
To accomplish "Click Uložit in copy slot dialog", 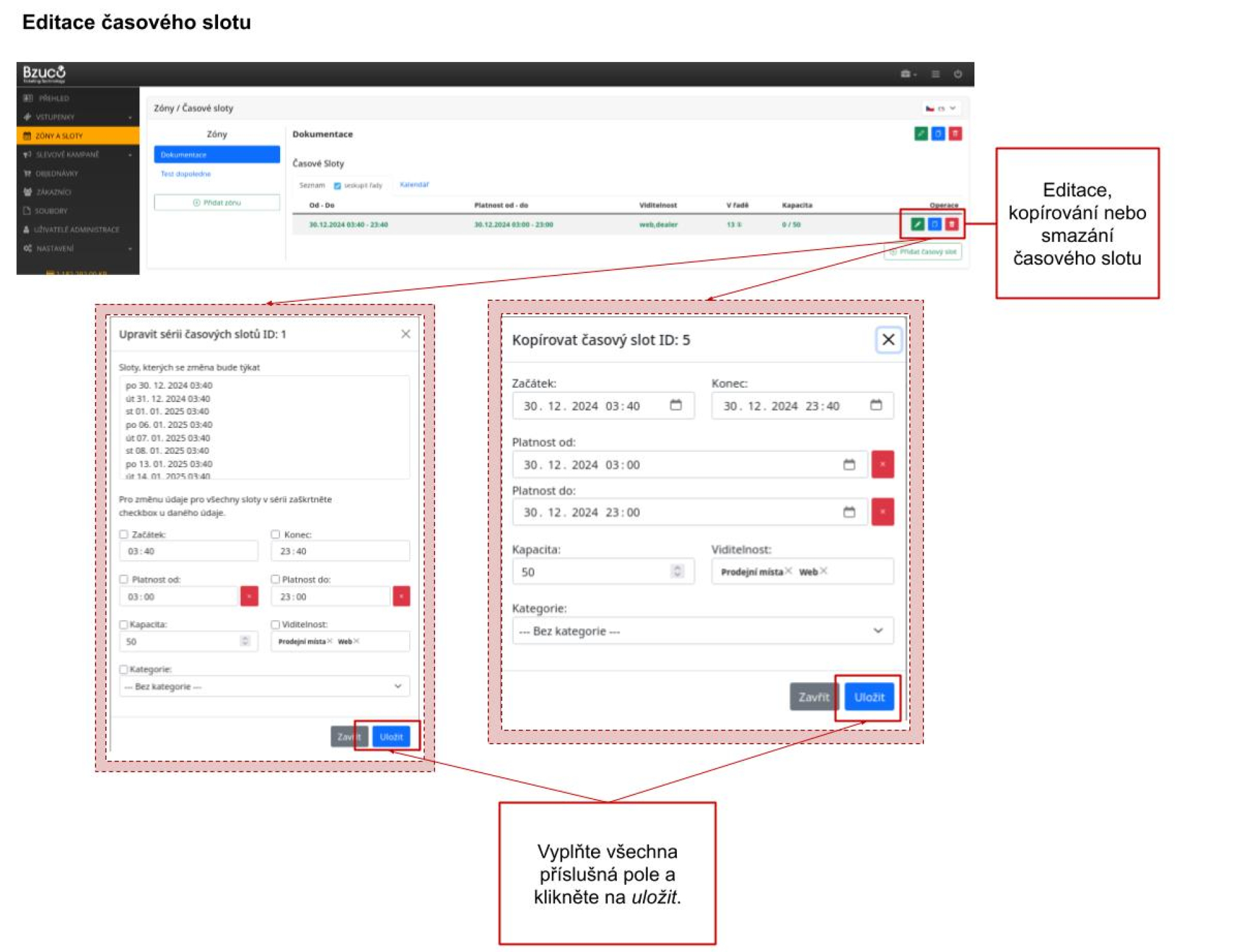I will 869,697.
